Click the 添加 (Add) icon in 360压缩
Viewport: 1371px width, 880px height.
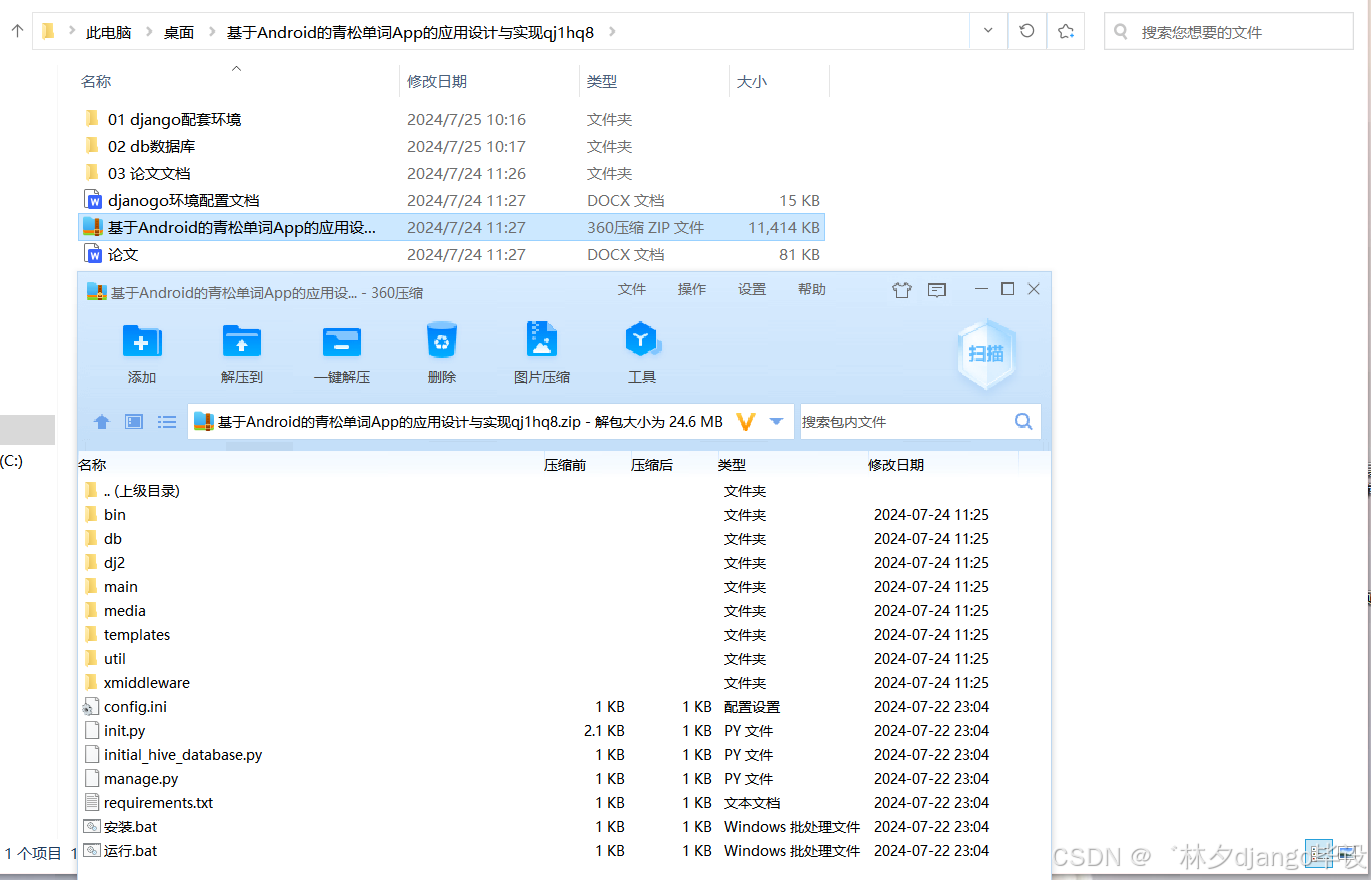click(142, 341)
